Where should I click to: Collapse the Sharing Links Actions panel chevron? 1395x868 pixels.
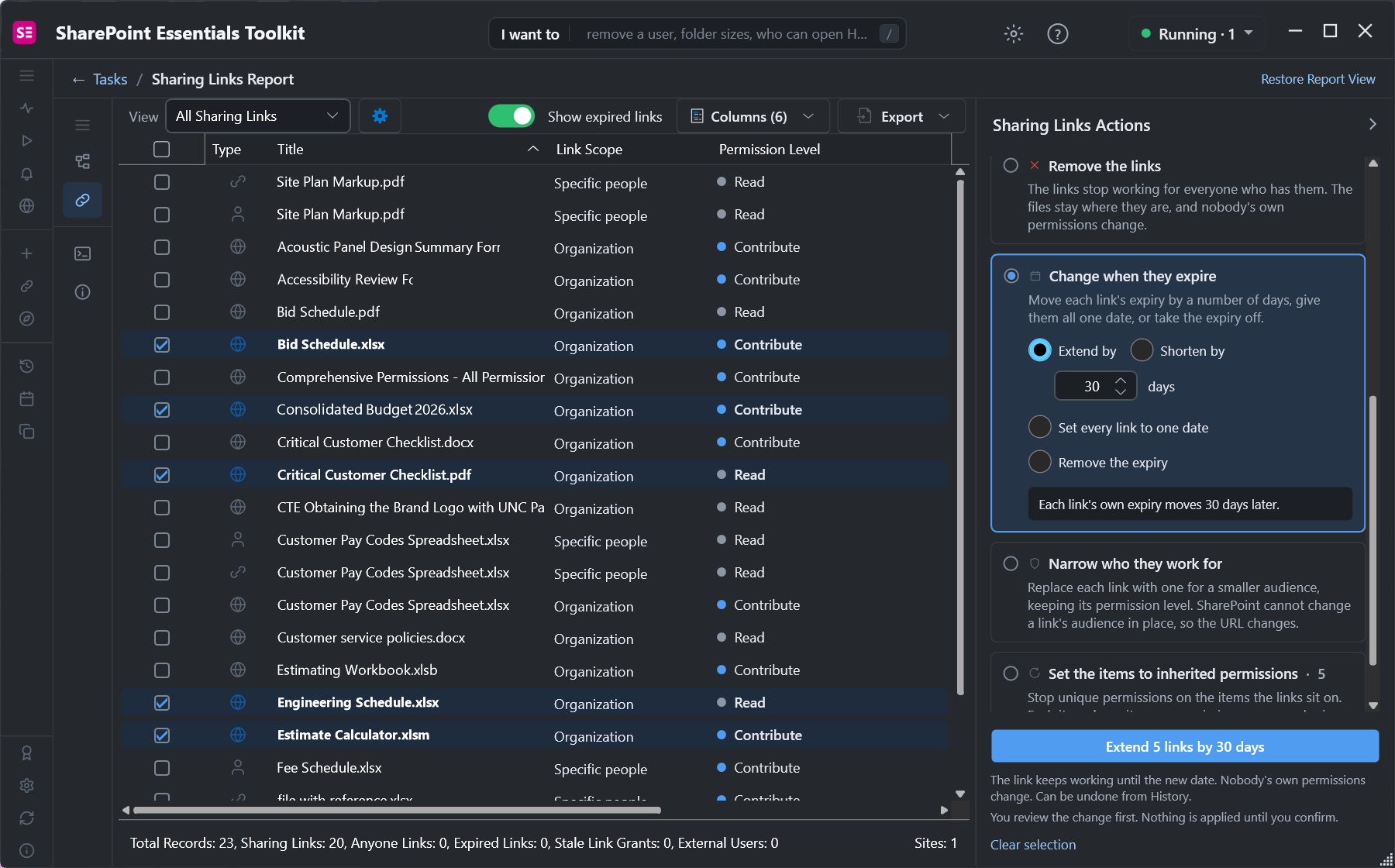click(1373, 124)
